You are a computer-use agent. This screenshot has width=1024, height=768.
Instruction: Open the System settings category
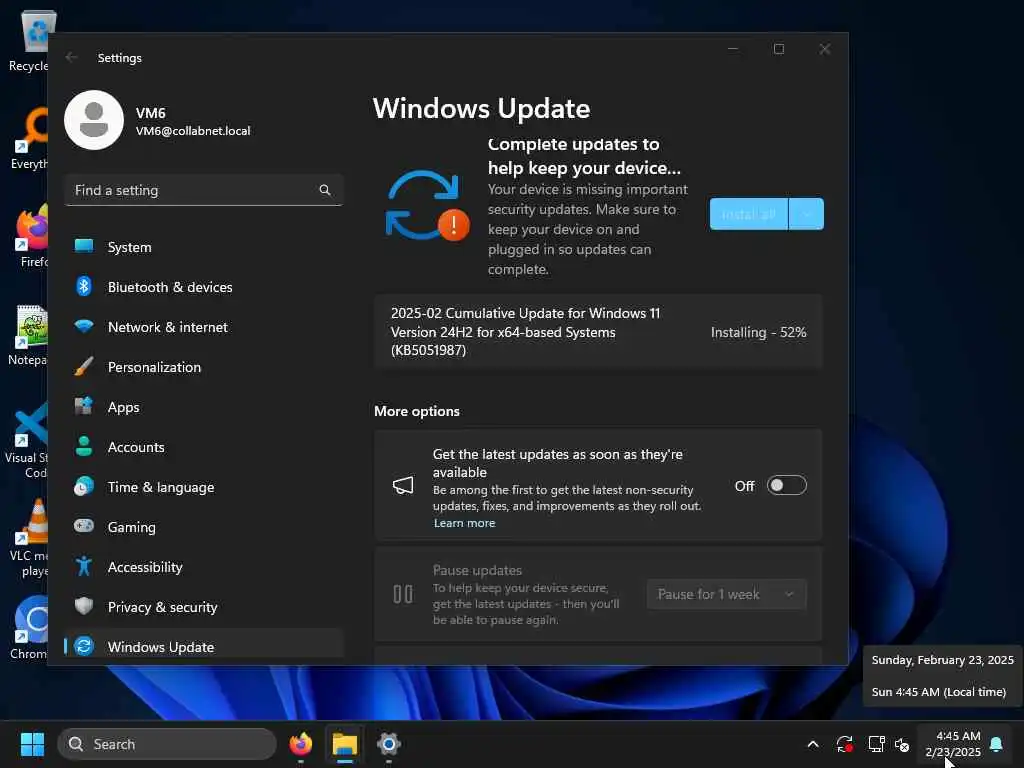[204, 247]
